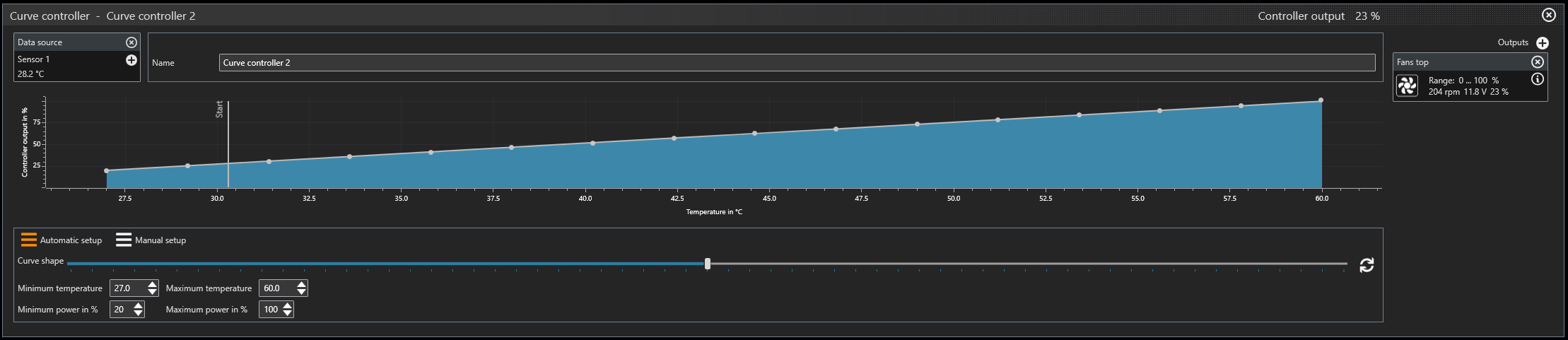Switch to Manual setup mode
1568x340 pixels.
click(151, 240)
